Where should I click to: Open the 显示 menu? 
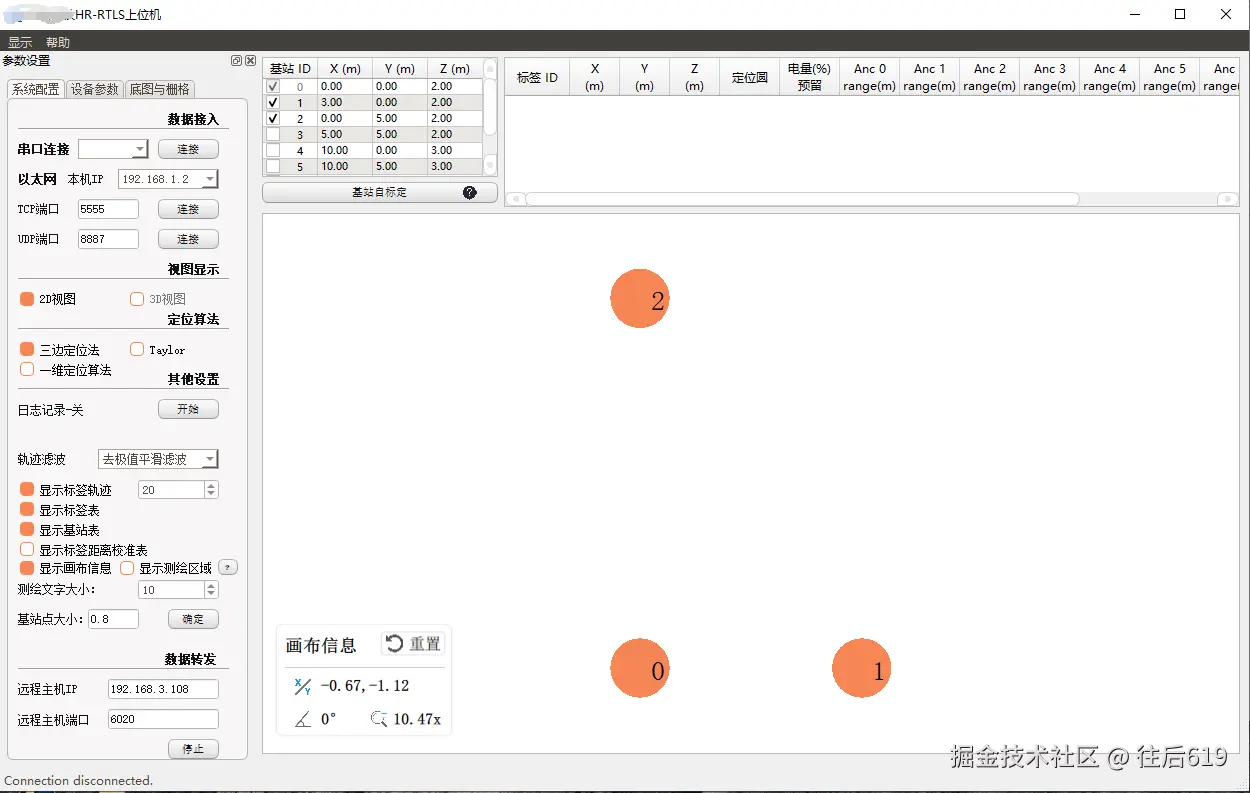pos(20,43)
